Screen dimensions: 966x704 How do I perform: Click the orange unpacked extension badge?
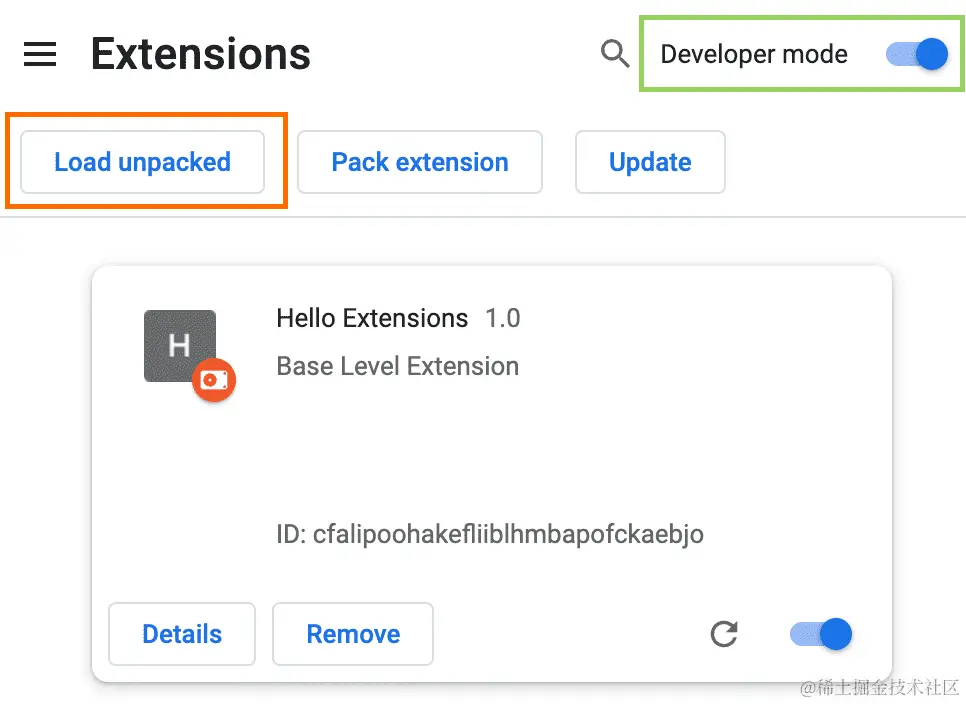click(214, 380)
